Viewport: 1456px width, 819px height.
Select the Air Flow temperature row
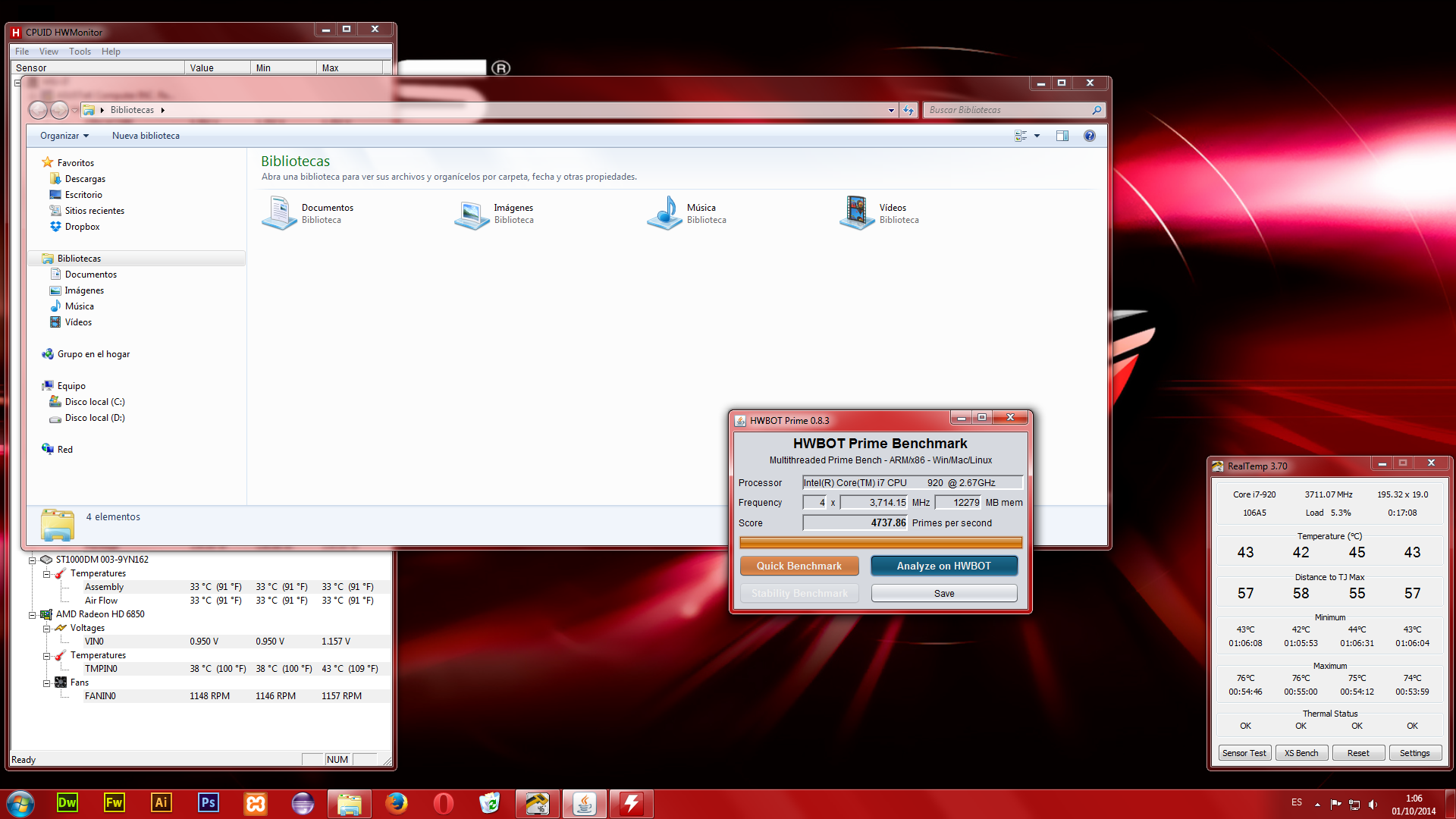pyautogui.click(x=237, y=601)
